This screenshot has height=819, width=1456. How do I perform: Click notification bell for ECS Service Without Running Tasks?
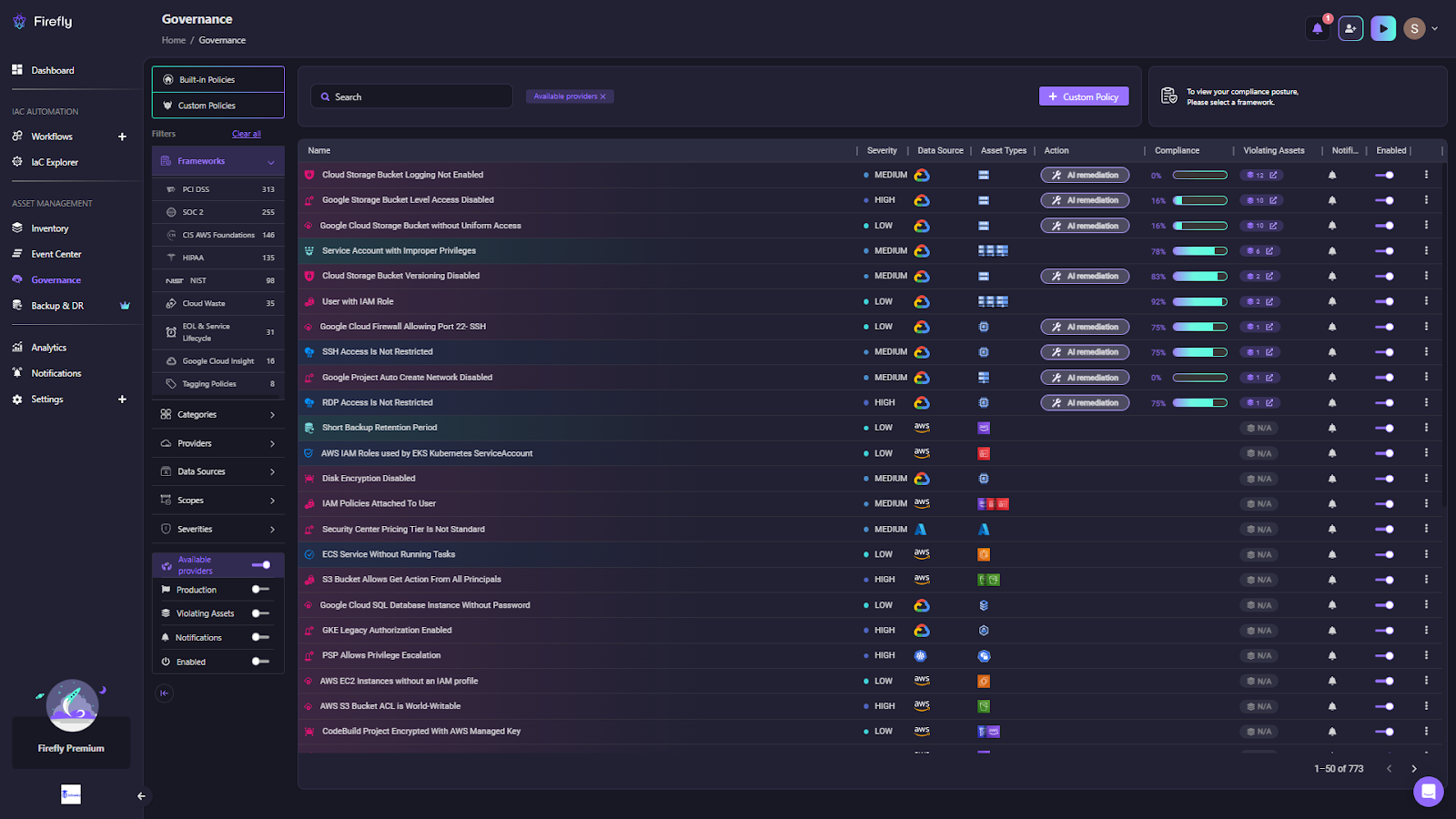[1332, 554]
